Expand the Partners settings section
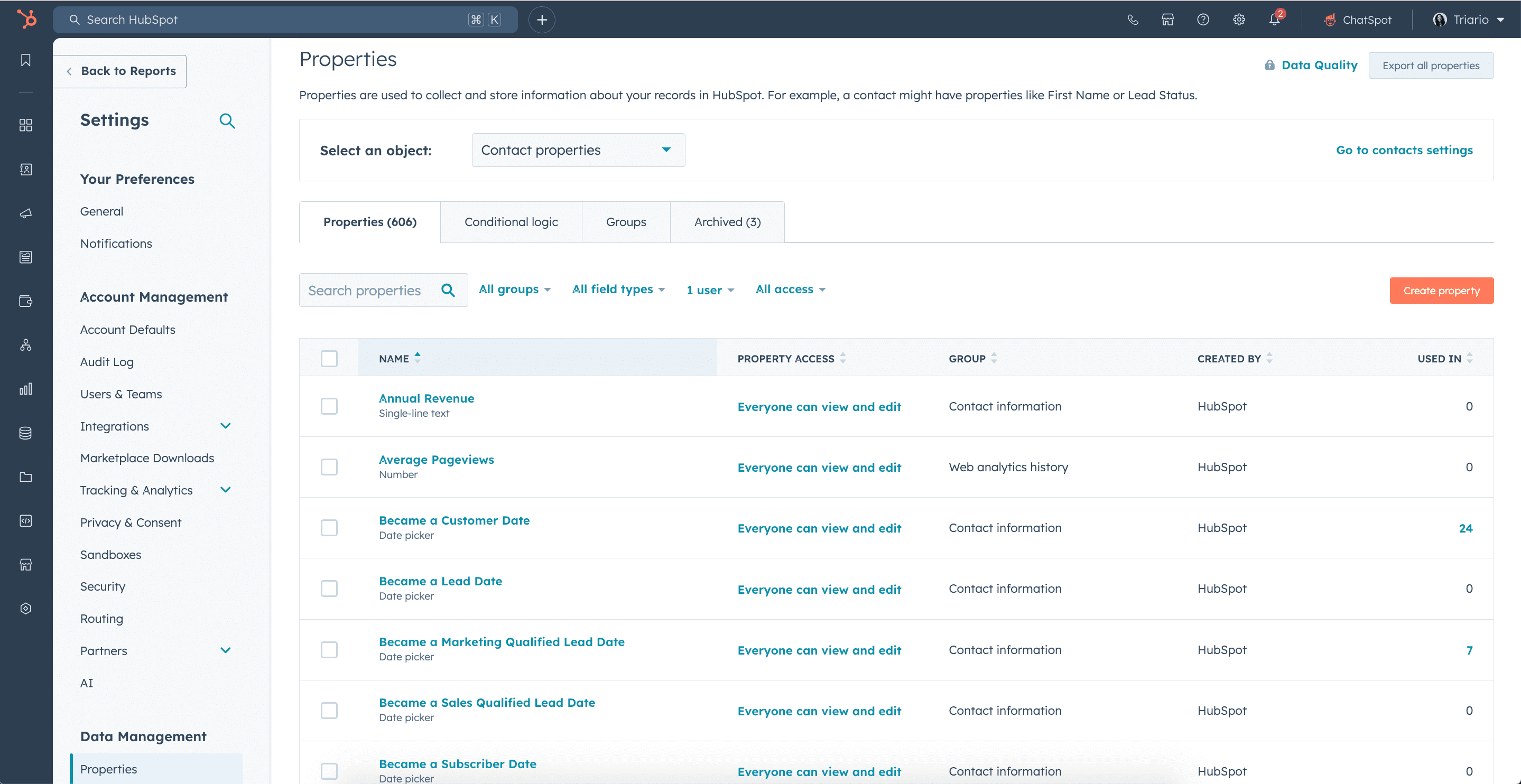This screenshot has width=1521, height=784. (x=226, y=650)
